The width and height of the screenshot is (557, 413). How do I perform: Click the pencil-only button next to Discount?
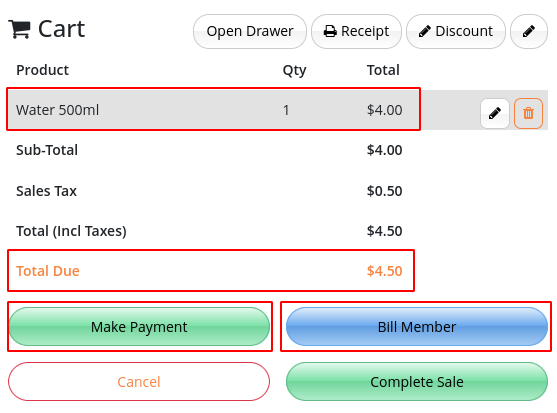[x=529, y=31]
